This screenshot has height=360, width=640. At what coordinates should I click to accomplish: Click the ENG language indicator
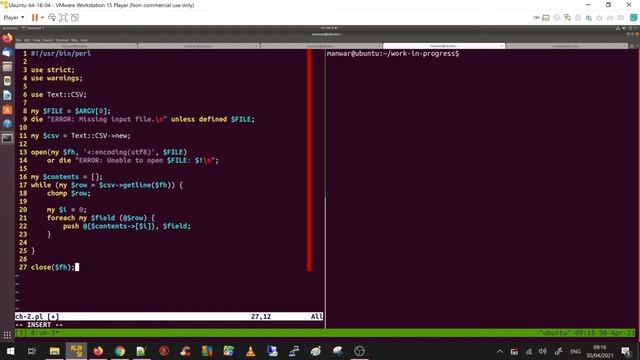point(575,351)
